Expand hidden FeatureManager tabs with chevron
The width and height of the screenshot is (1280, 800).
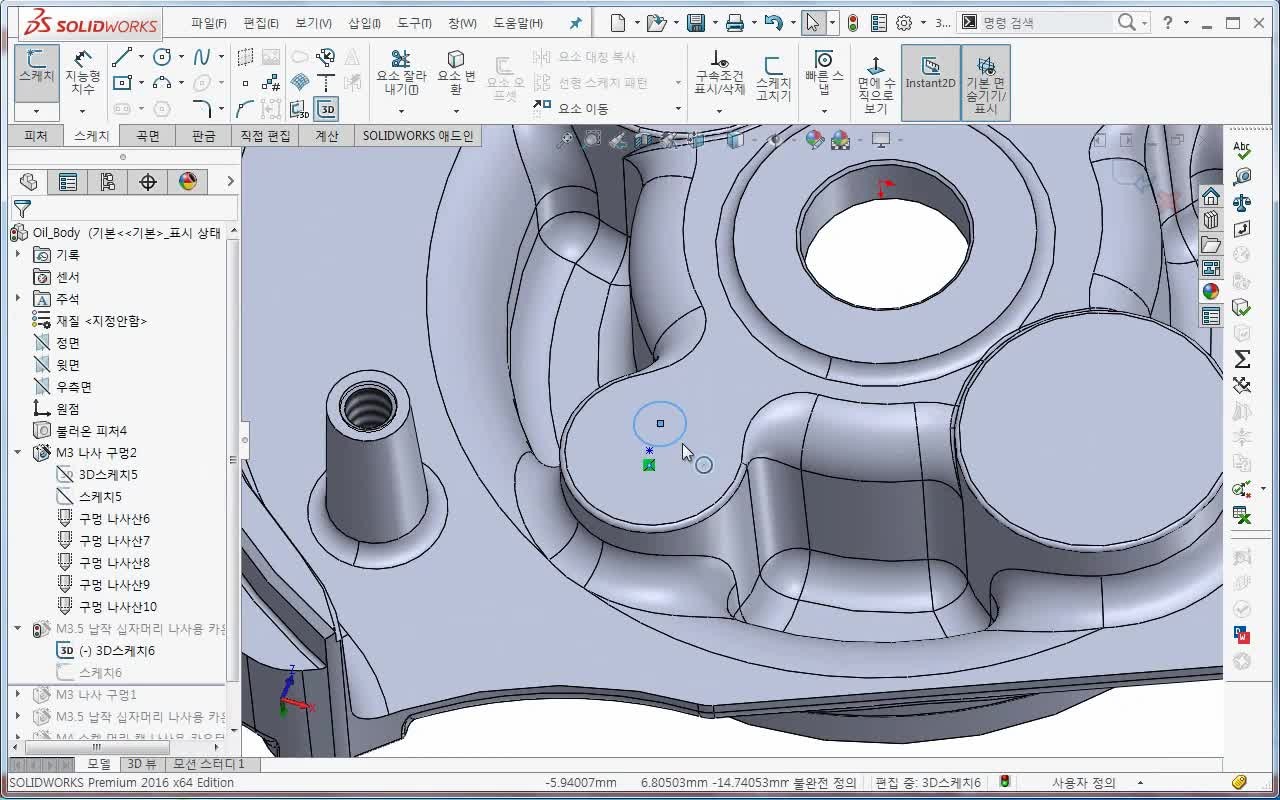[x=230, y=181]
